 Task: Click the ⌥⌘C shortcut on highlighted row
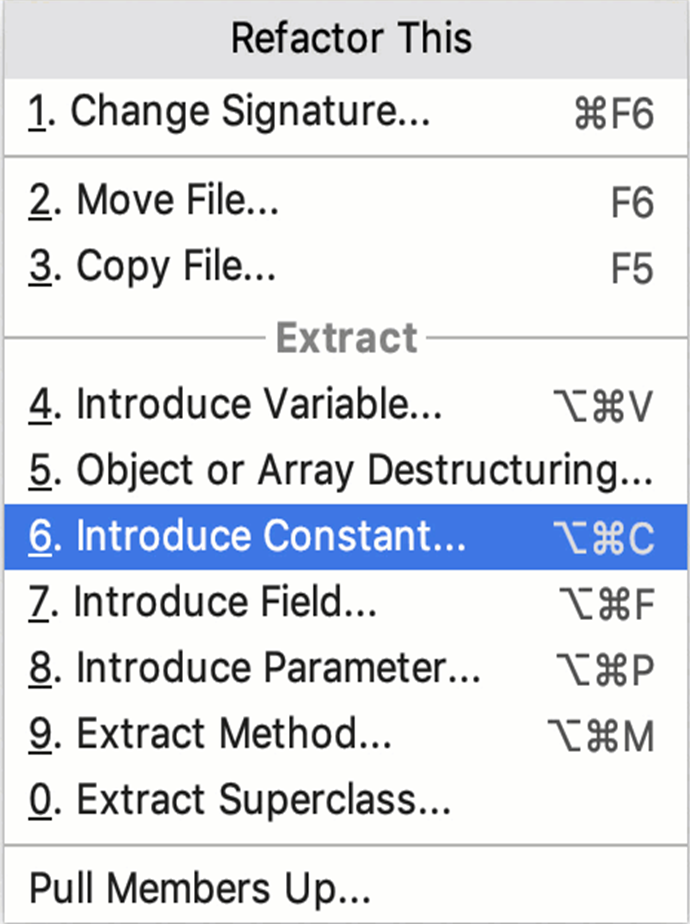[603, 539]
